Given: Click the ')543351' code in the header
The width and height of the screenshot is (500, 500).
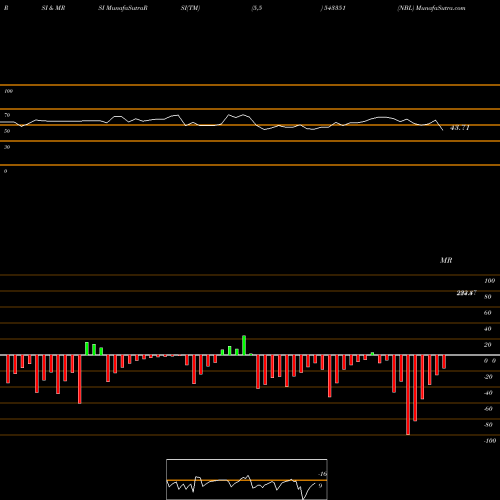Looking at the screenshot, I should [x=333, y=8].
